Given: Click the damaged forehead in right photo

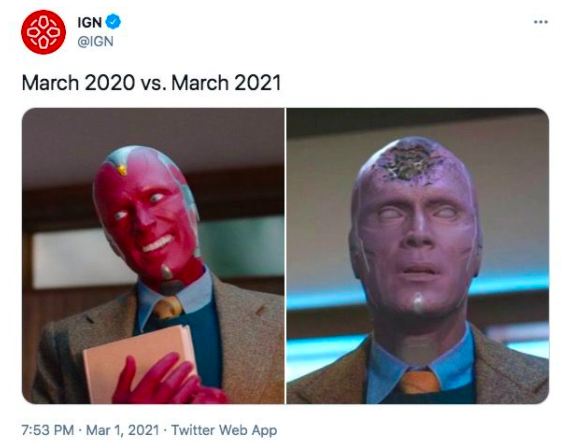Looking at the screenshot, I should (x=409, y=162).
